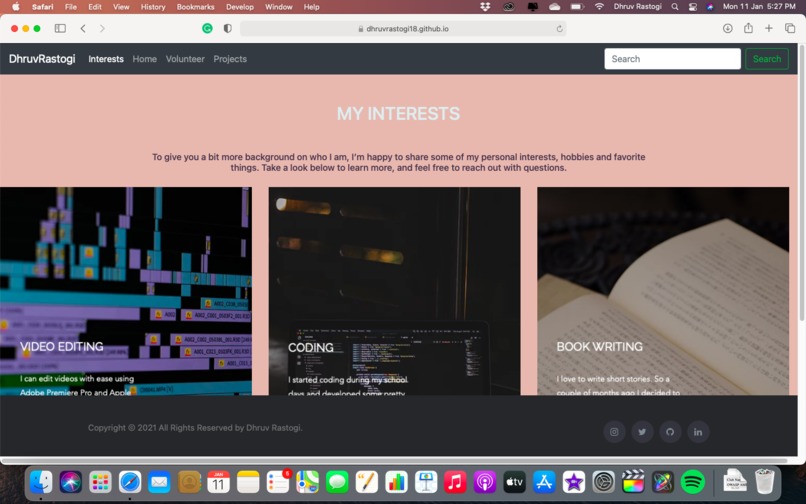The height and width of the screenshot is (504, 806).
Task: Open the Wi-Fi status menu
Action: coord(599,7)
